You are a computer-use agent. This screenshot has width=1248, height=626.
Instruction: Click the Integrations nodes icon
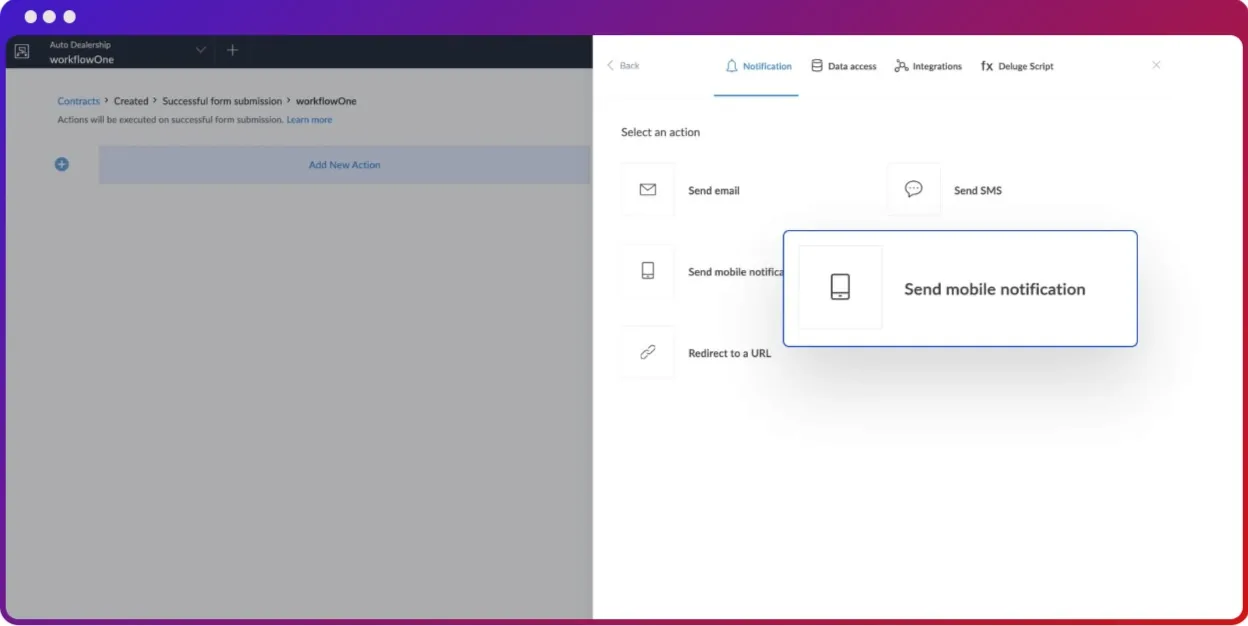(x=901, y=66)
